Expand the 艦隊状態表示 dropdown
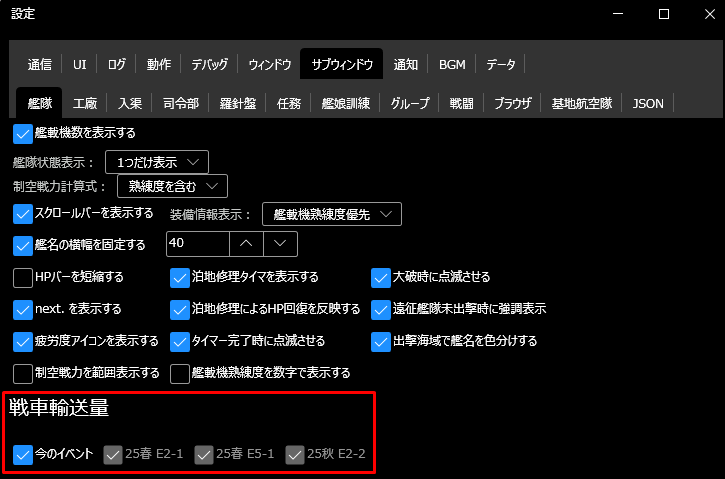This screenshot has width=725, height=479. coord(157,162)
